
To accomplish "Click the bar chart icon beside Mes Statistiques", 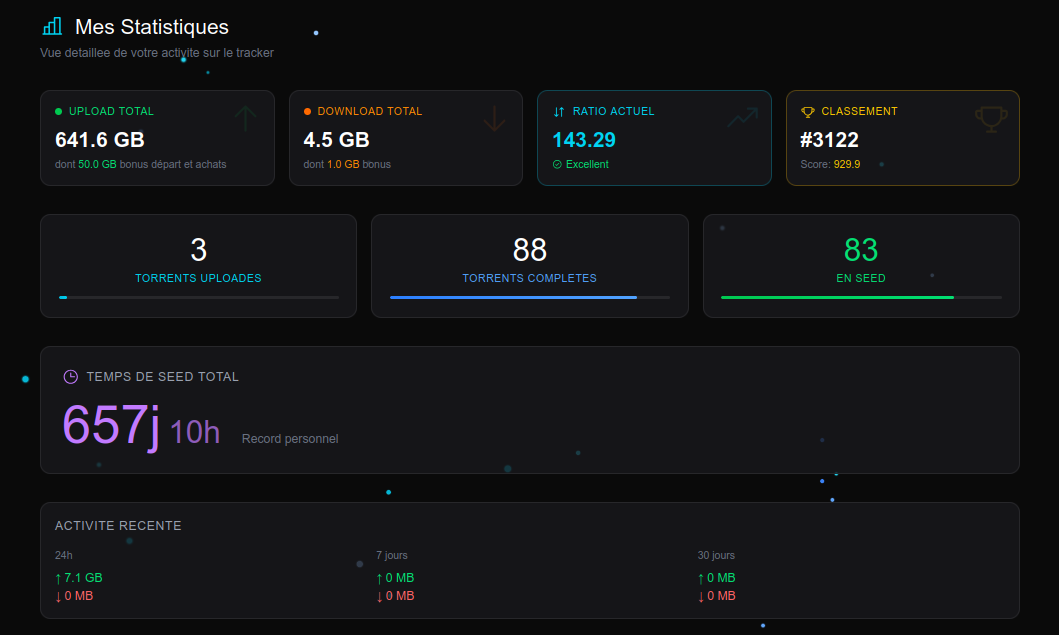I will pyautogui.click(x=52, y=26).
